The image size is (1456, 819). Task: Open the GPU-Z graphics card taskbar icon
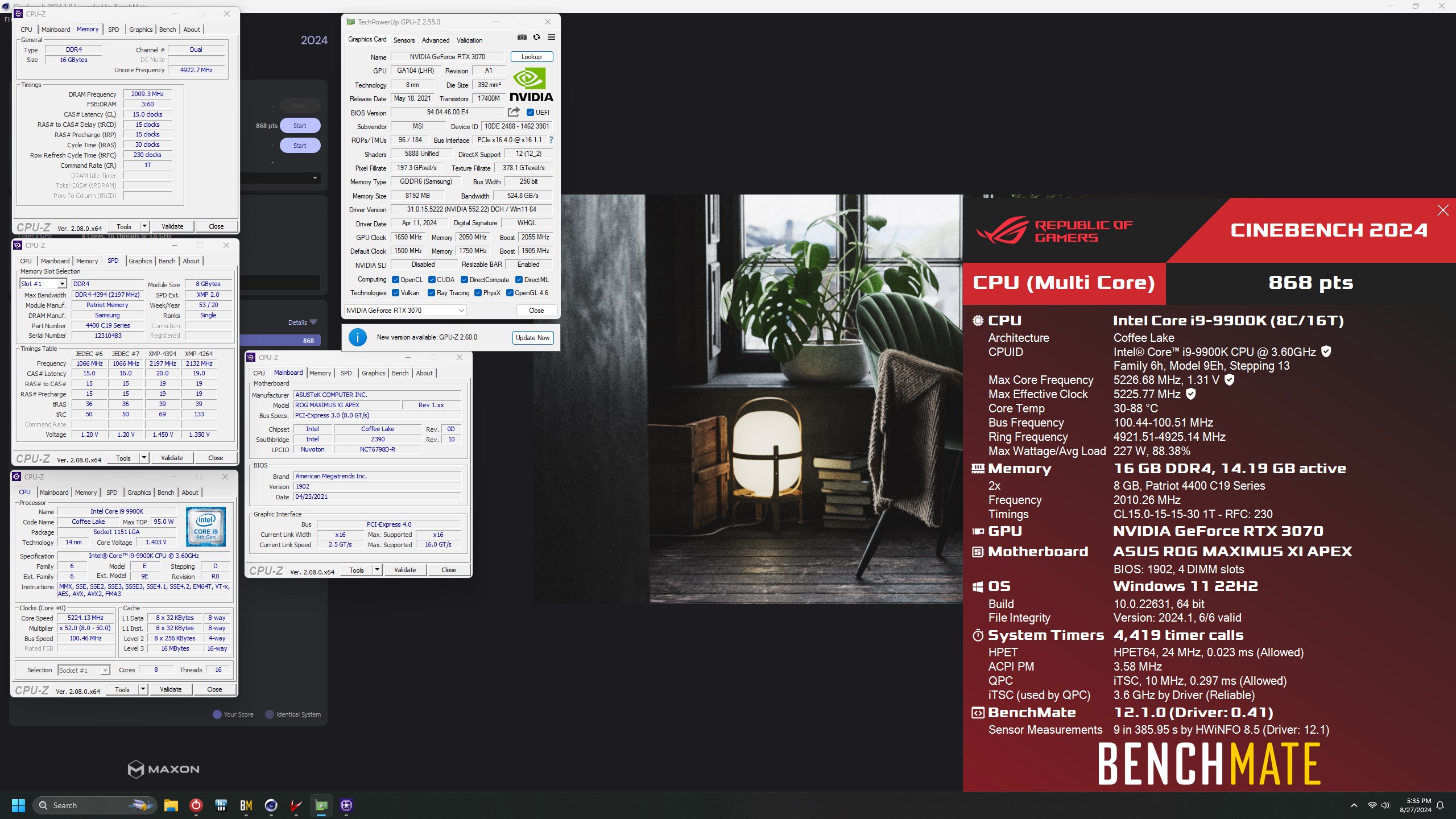point(321,805)
